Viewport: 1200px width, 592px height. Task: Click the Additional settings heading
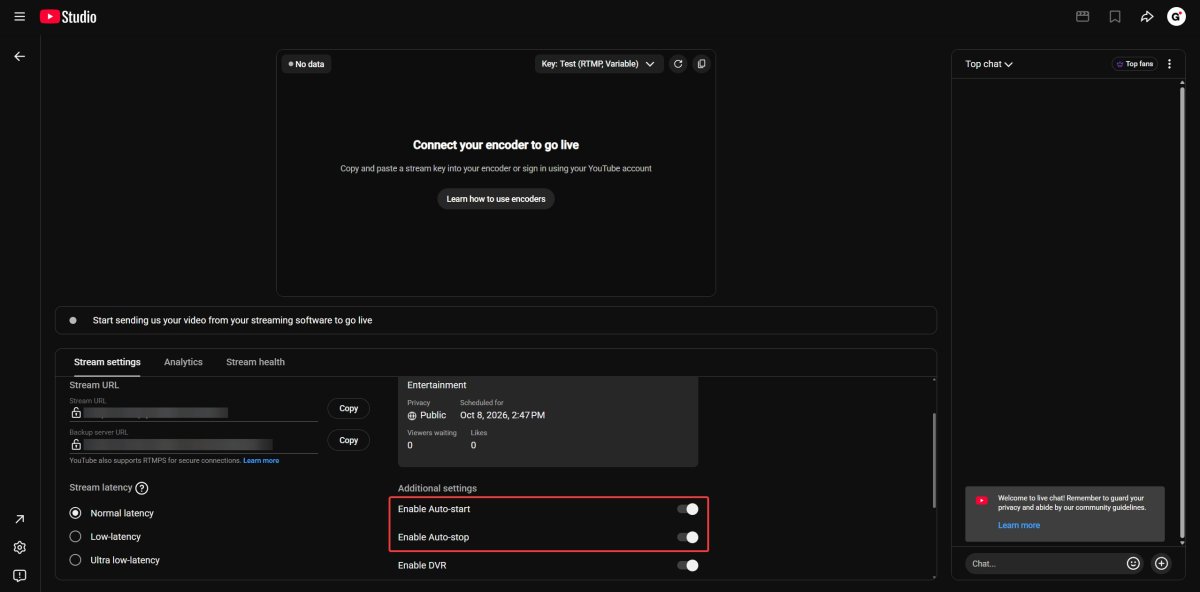(x=437, y=488)
